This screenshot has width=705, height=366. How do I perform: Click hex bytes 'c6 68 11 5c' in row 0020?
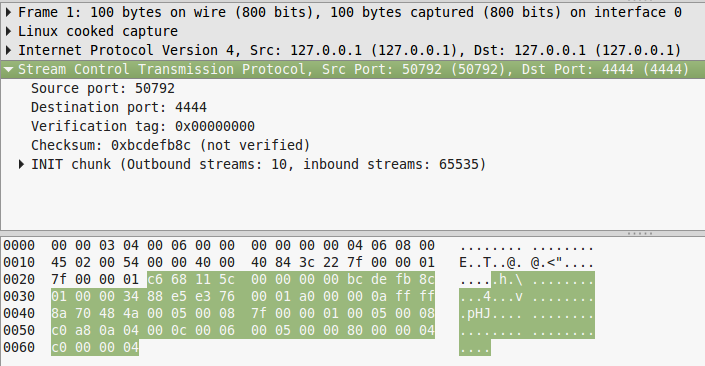pos(191,280)
